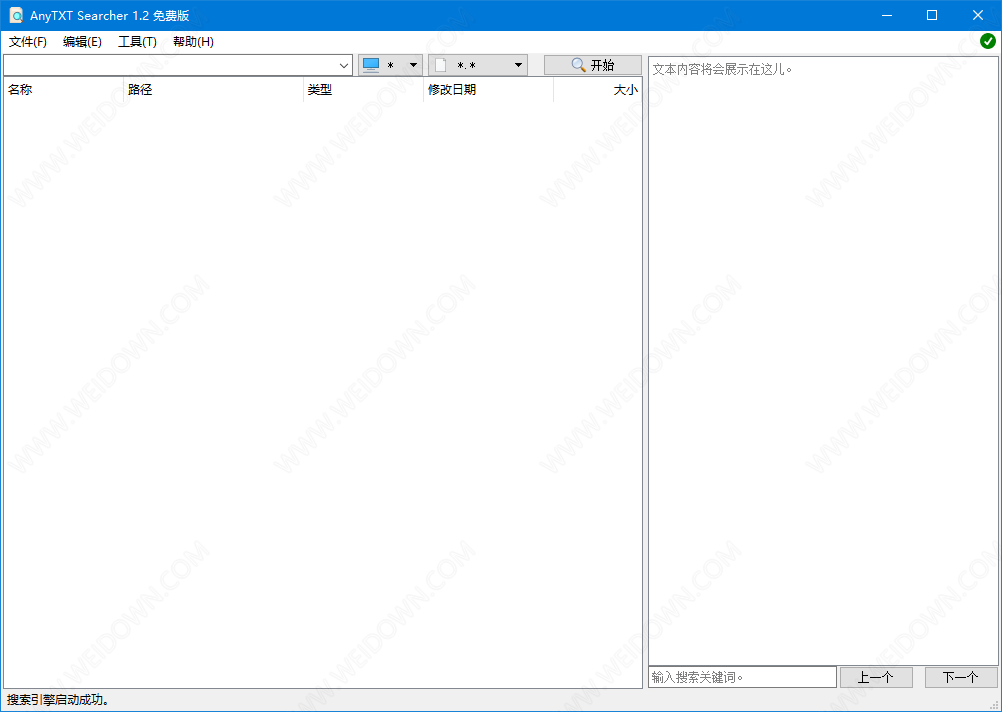Expand the search keyword history dropdown
The width and height of the screenshot is (1002, 712).
[x=344, y=65]
